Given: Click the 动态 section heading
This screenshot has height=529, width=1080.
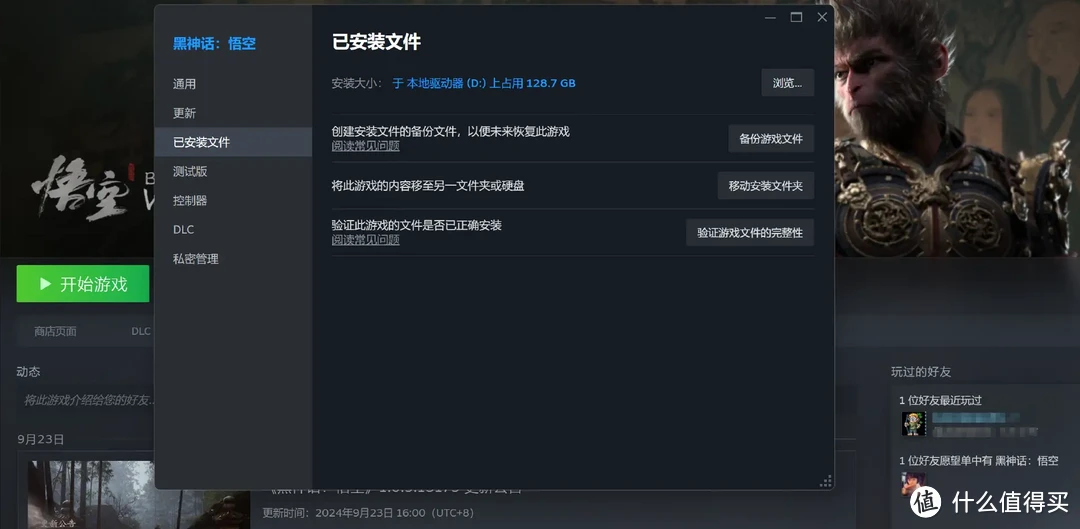Looking at the screenshot, I should click(28, 372).
